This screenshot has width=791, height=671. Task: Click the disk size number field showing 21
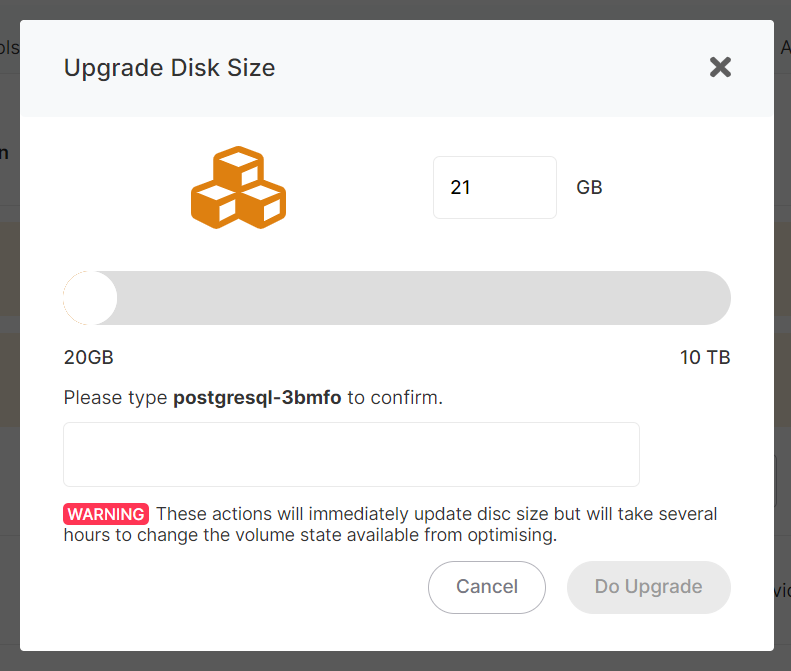494,187
